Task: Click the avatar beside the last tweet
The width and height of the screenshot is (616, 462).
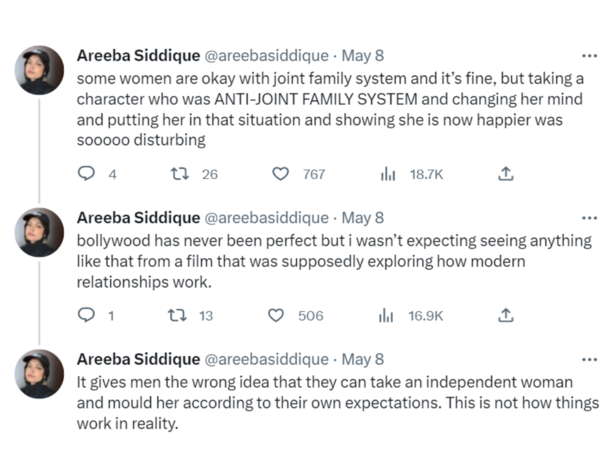Action: coord(40,374)
